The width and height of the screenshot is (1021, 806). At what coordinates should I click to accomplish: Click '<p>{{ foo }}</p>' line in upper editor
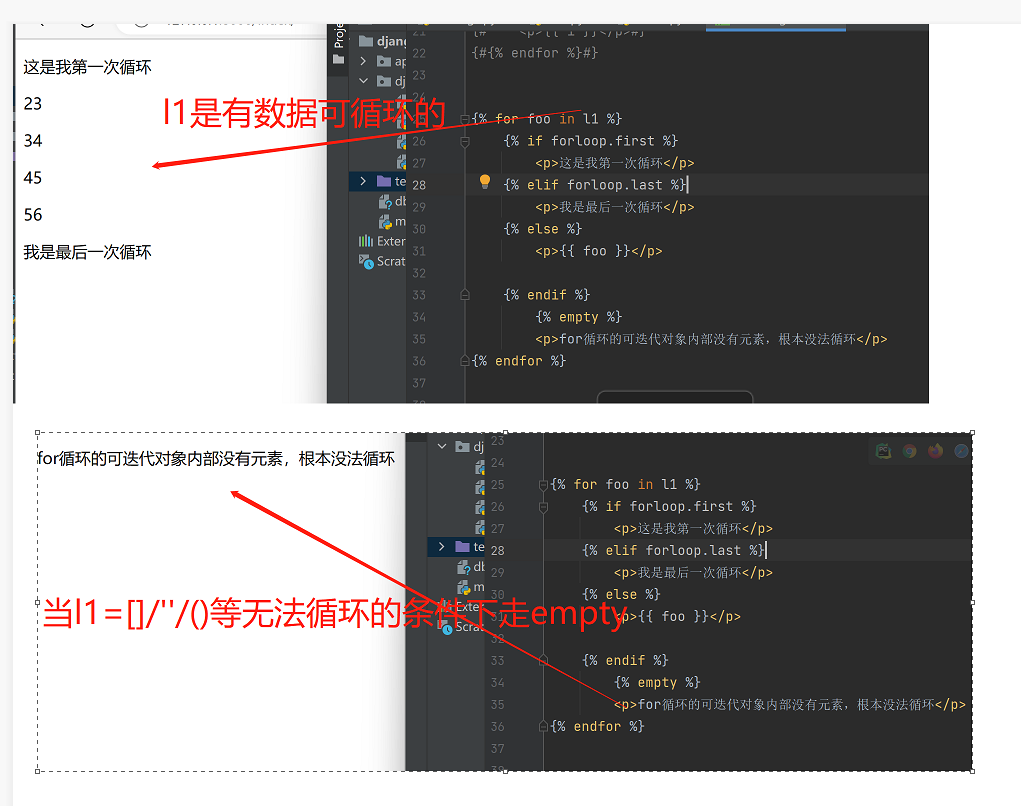(598, 251)
